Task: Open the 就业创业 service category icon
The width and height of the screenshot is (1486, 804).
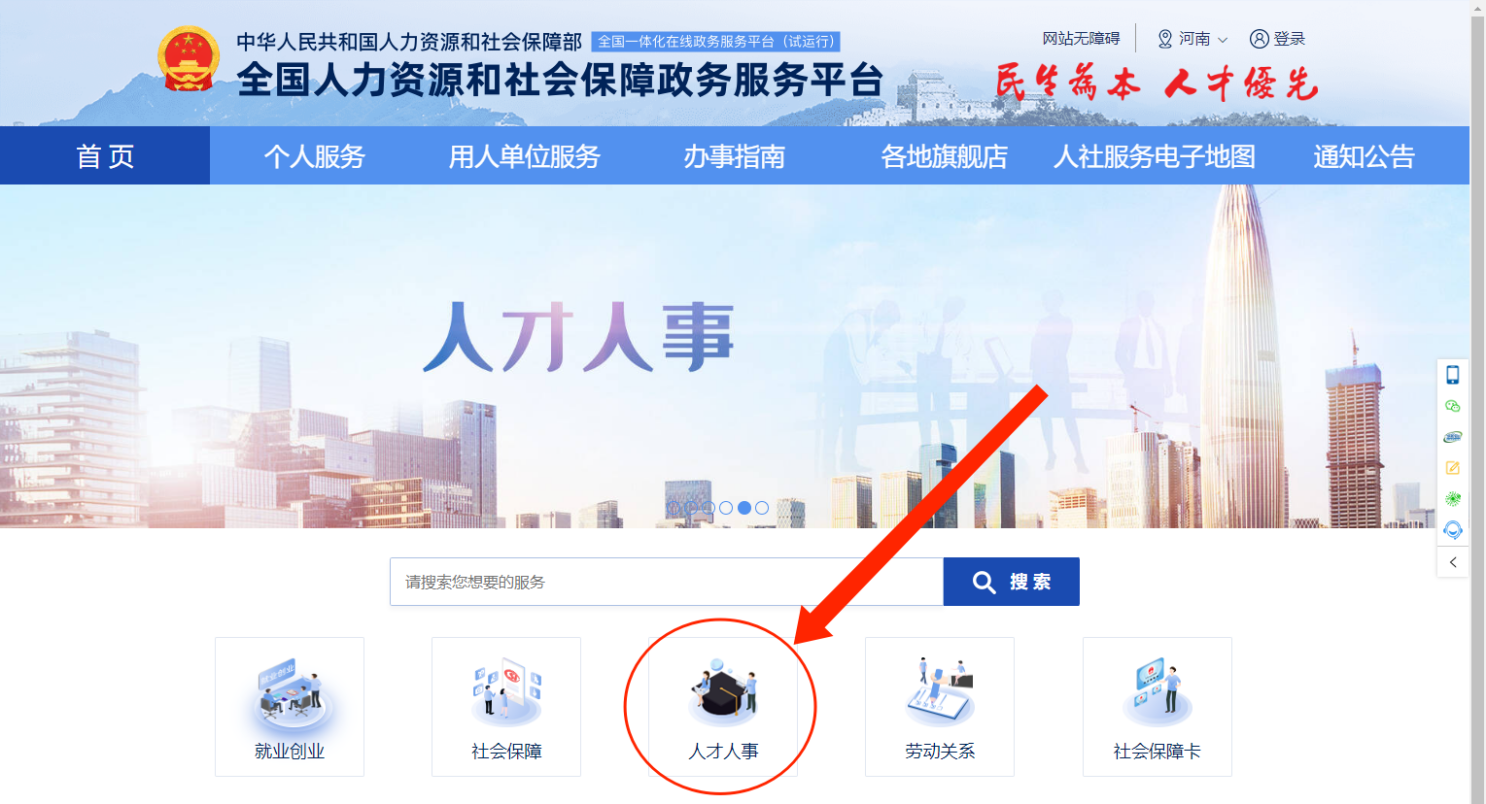Action: tap(290, 707)
